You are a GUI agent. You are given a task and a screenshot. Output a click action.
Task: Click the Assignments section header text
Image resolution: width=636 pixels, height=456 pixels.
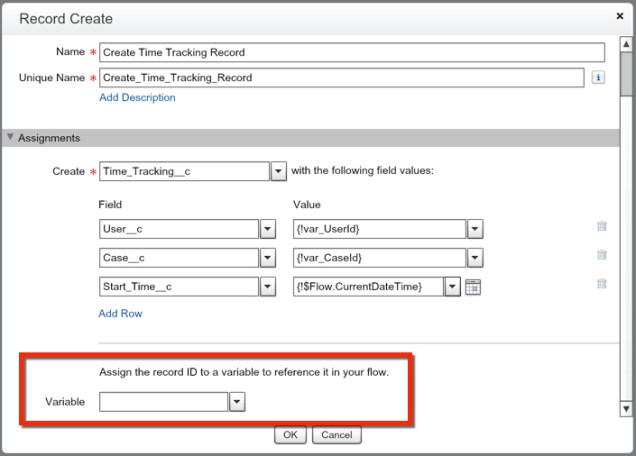[x=49, y=138]
